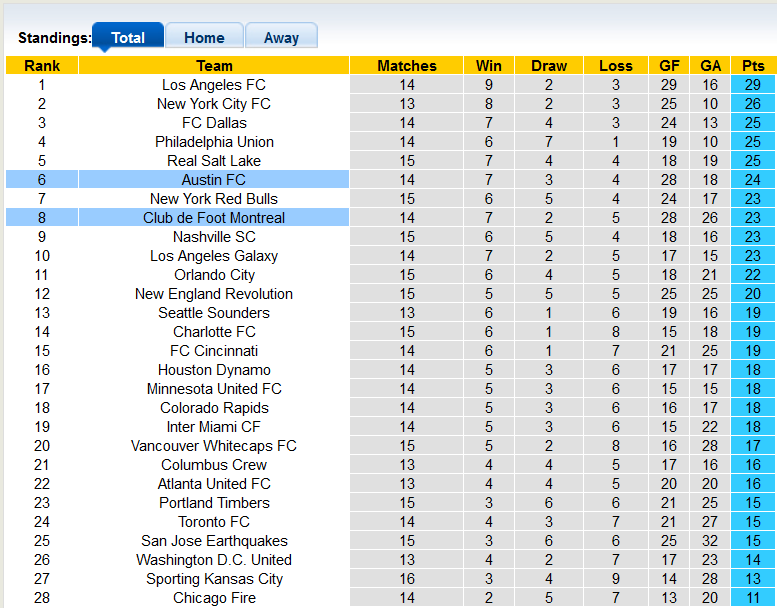Open the Home standings tab
Viewport: 777px width, 608px height.
coord(204,38)
